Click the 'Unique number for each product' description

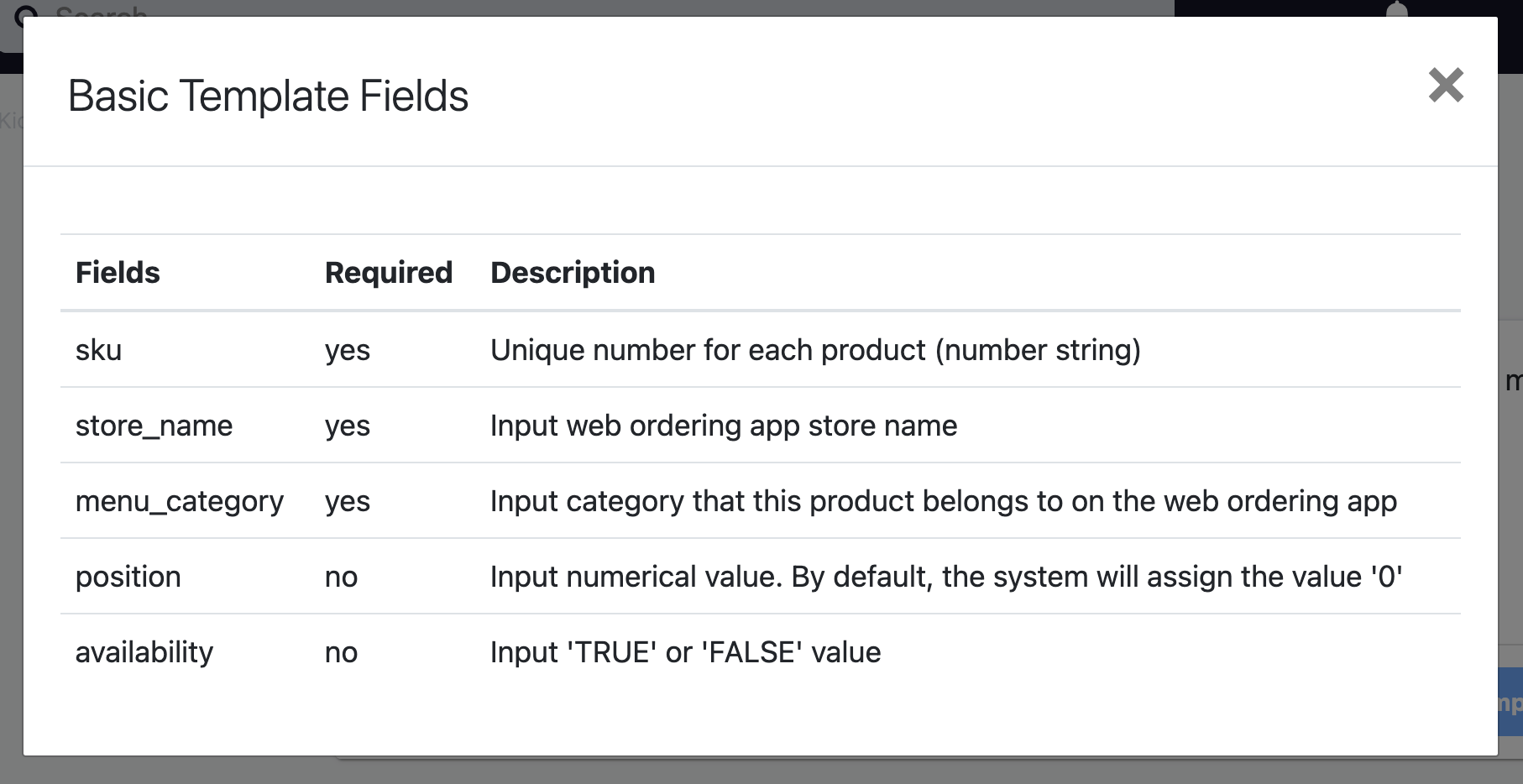[x=815, y=350]
